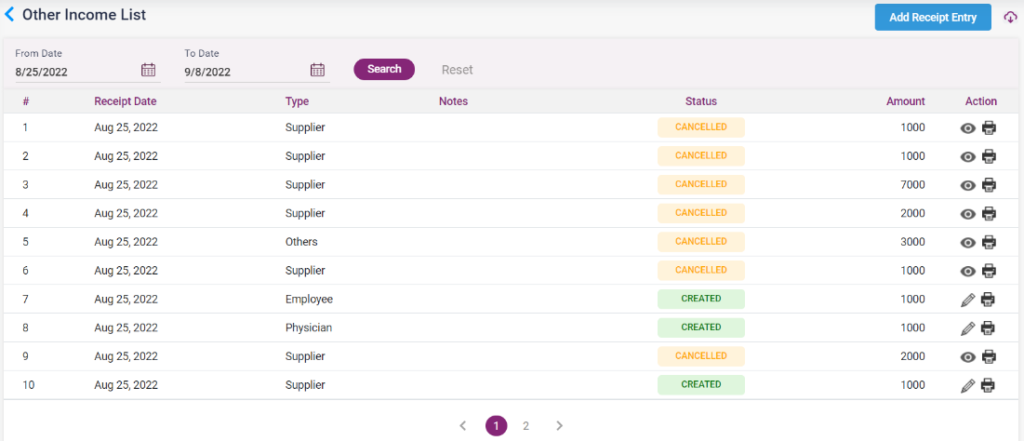The image size is (1024, 441).
Task: Open the To Date calendar picker
Action: [x=317, y=70]
